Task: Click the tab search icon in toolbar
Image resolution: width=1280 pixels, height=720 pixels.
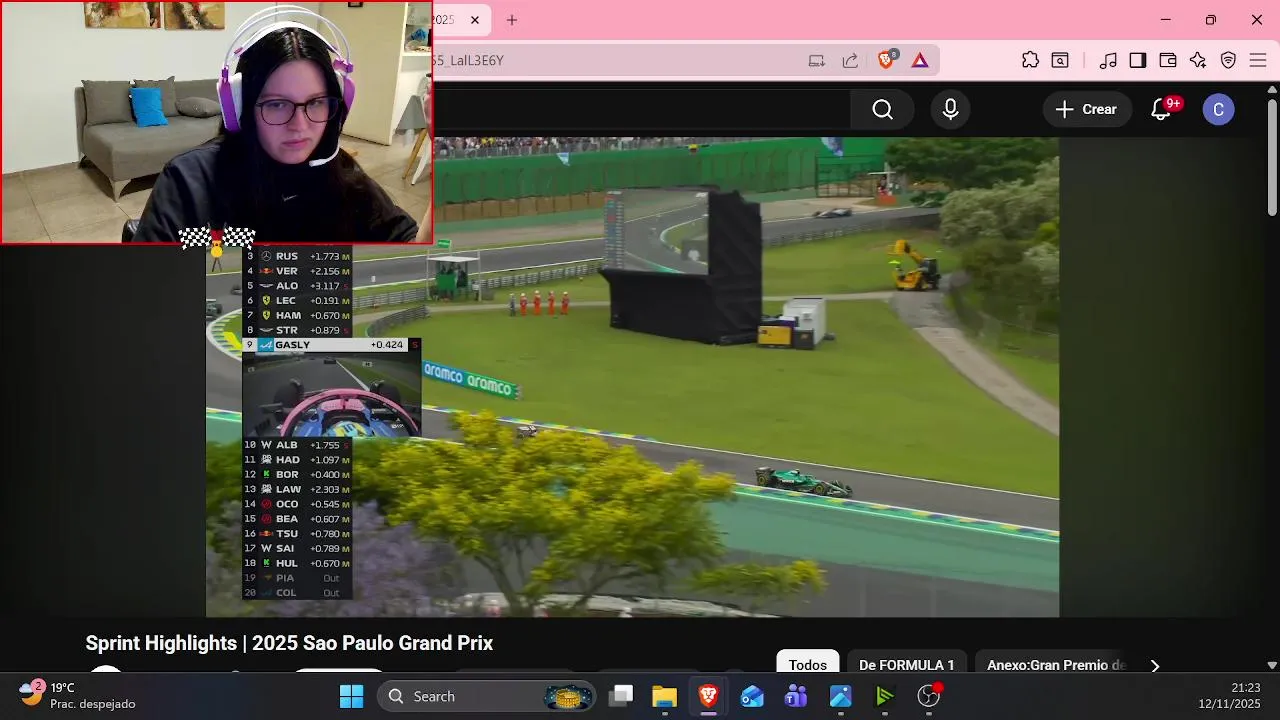Action: tap(1060, 60)
